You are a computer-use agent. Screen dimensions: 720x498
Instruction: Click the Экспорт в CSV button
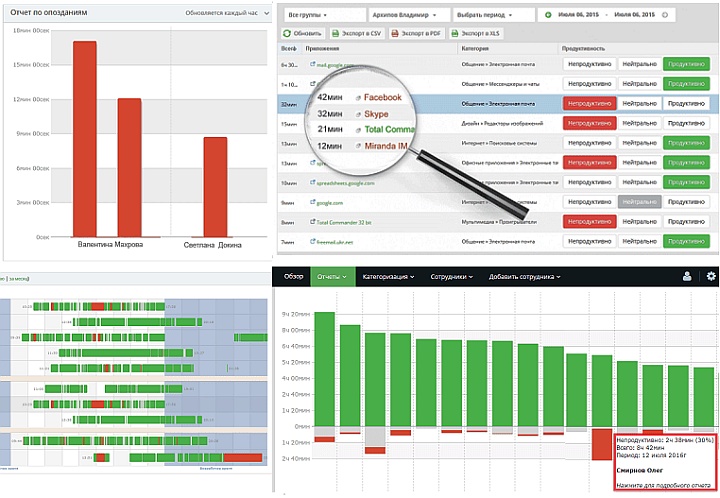[357, 34]
